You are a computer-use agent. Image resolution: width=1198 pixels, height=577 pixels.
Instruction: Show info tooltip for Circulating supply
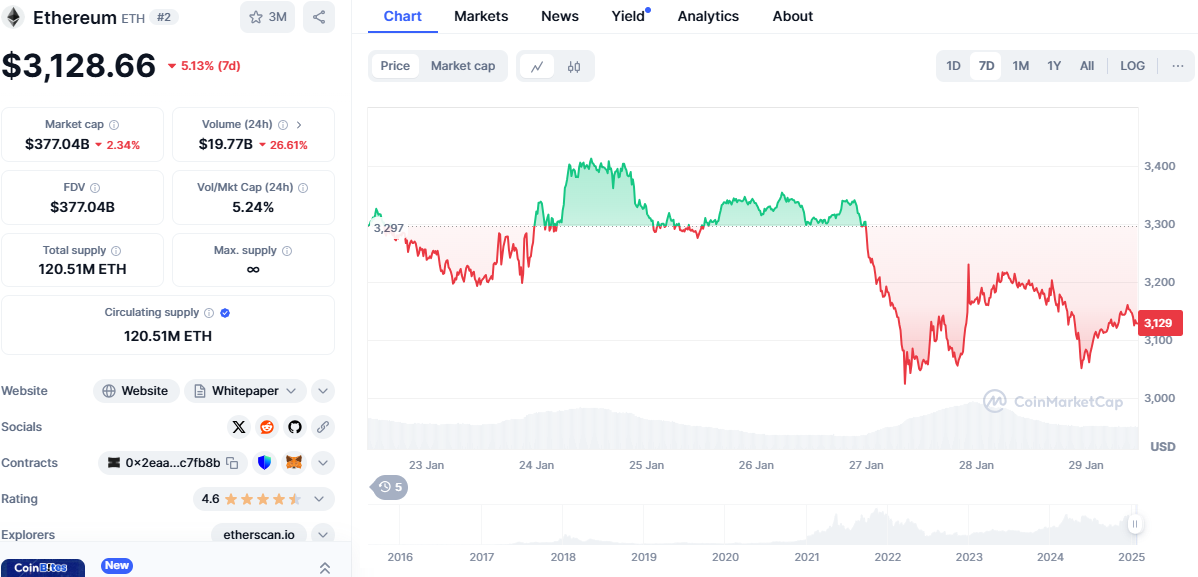tap(209, 313)
